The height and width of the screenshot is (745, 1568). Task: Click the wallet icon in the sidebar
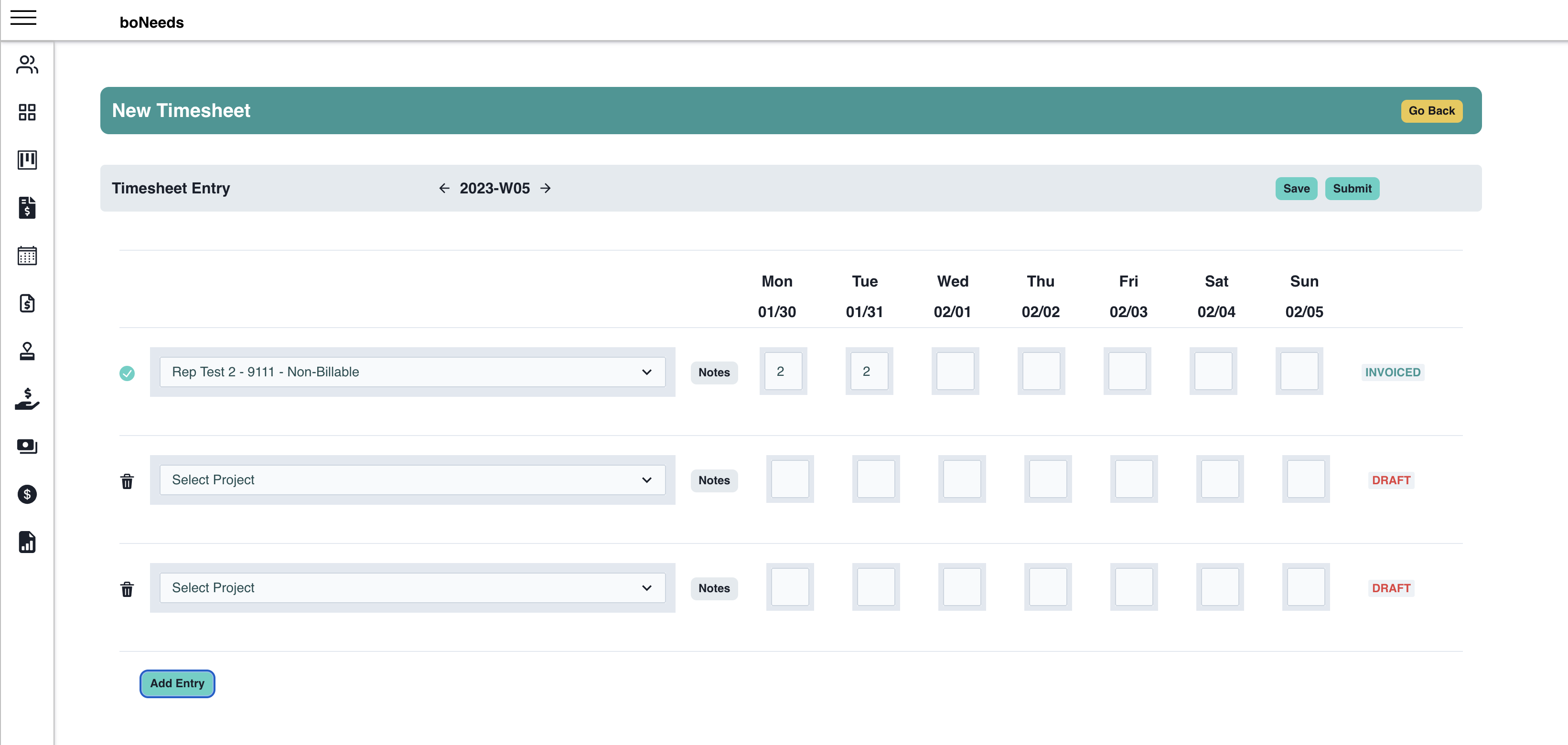[27, 446]
